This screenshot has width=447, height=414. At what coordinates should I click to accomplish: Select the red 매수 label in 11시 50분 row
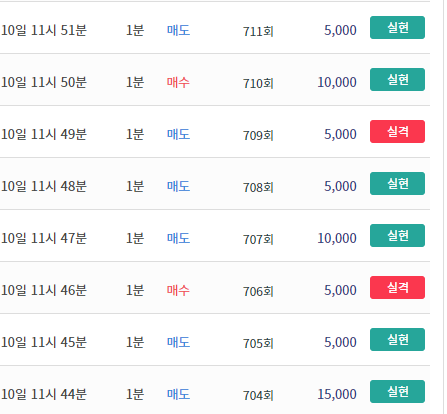[x=178, y=82]
